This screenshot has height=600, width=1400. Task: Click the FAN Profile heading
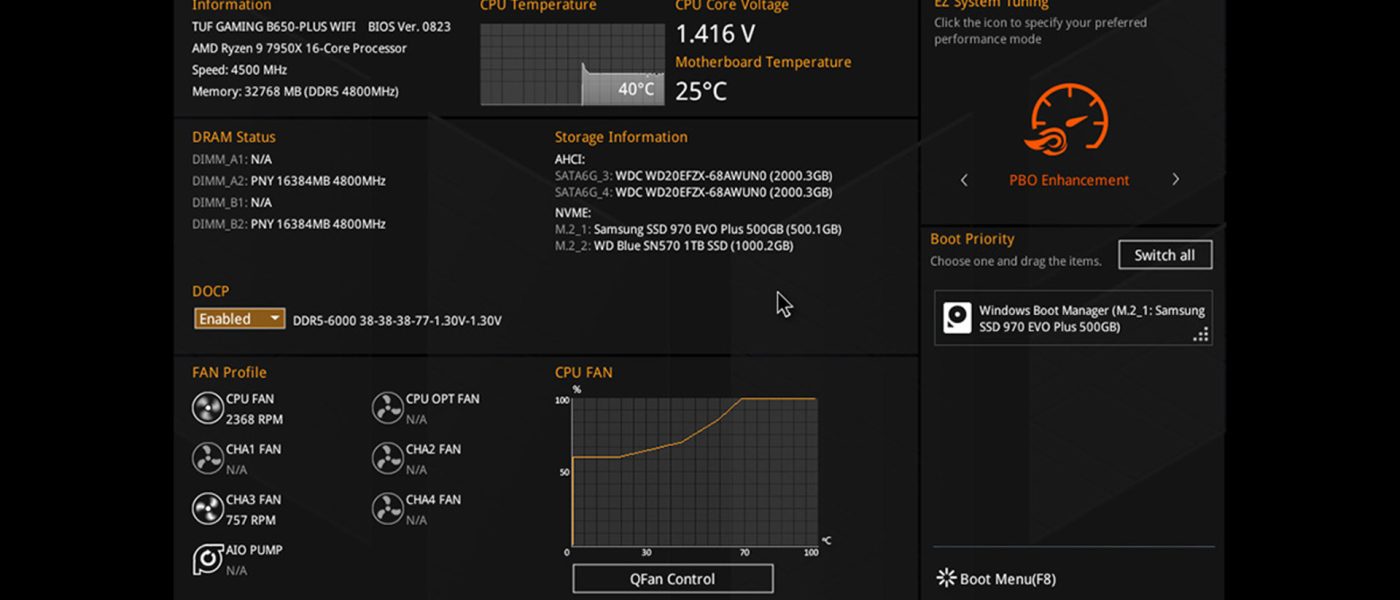point(229,372)
